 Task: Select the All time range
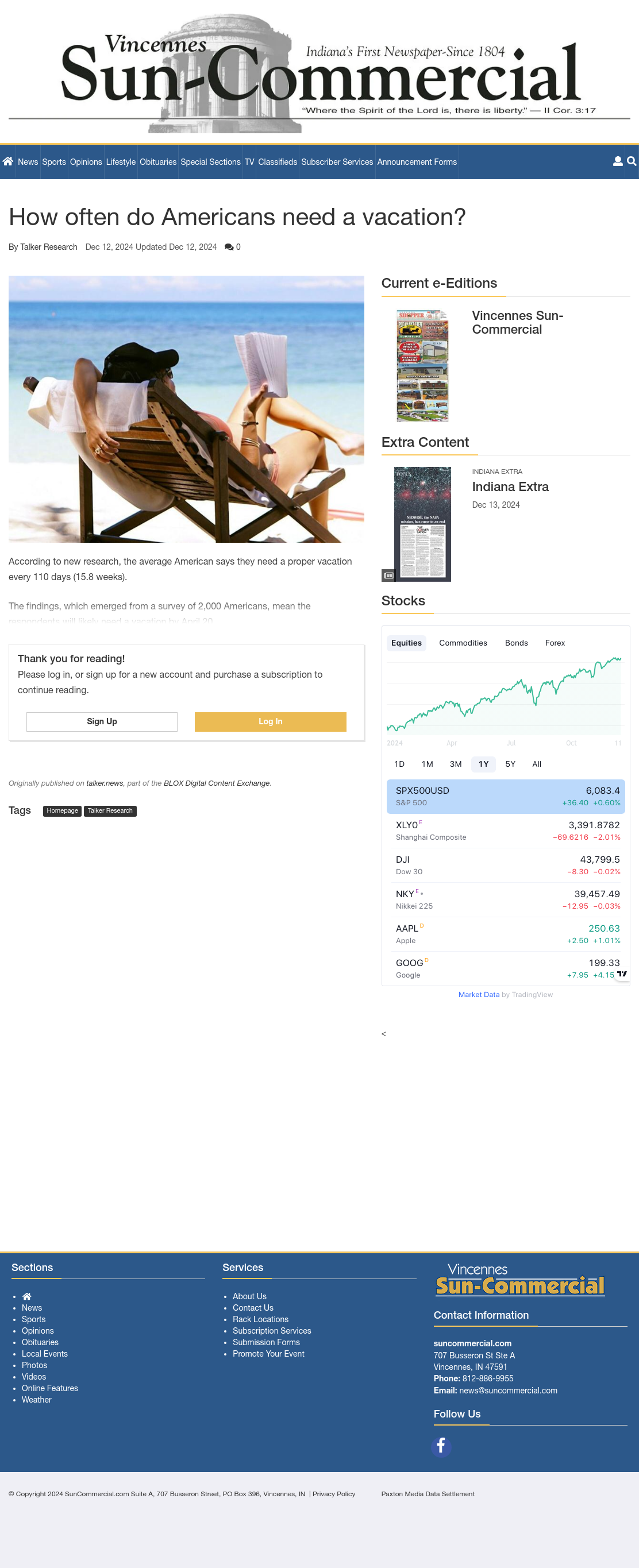537,764
